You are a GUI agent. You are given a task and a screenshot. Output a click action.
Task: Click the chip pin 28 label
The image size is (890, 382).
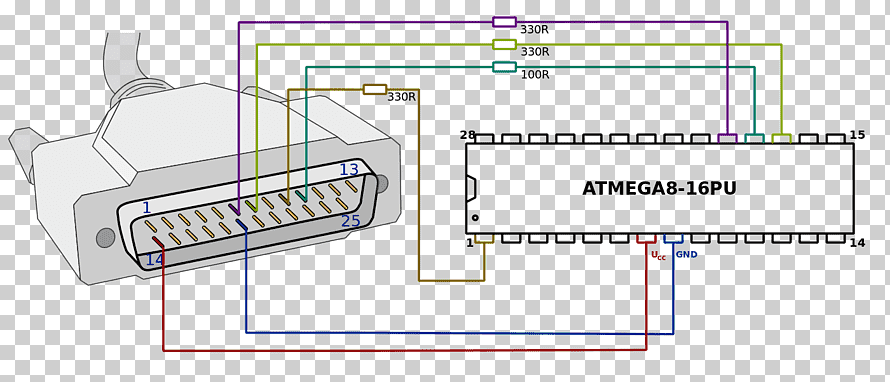(x=467, y=135)
